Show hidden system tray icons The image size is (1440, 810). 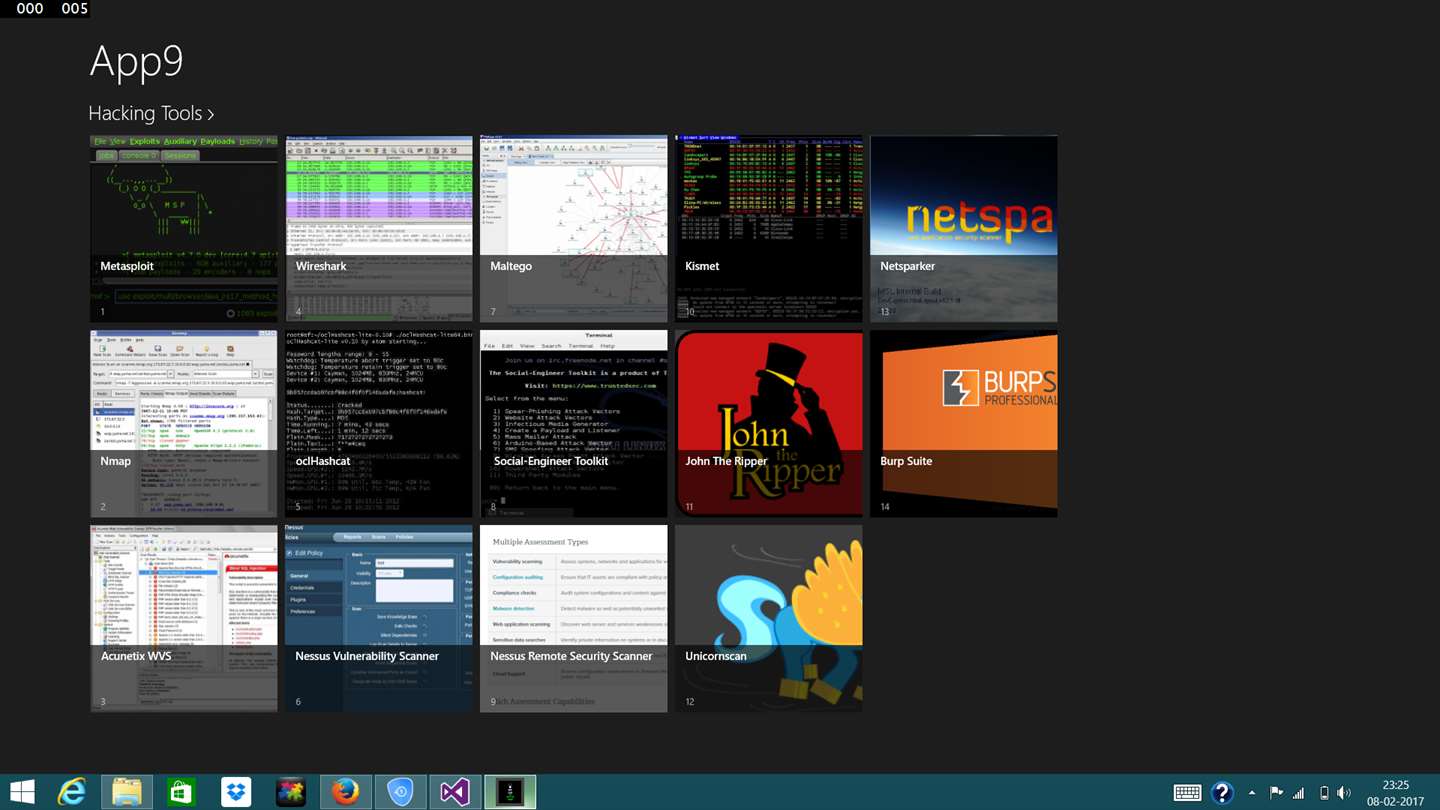[1252, 793]
